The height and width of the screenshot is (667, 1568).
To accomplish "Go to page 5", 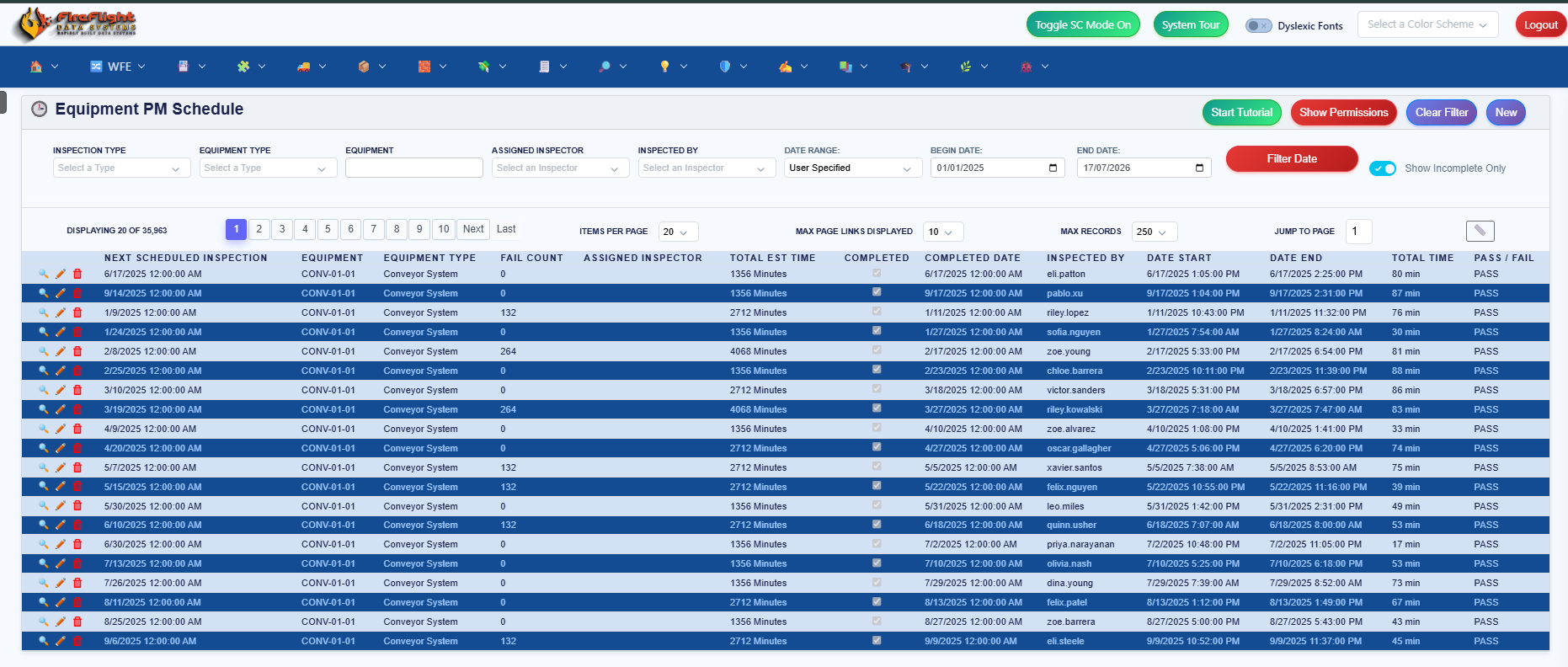I will (328, 229).
